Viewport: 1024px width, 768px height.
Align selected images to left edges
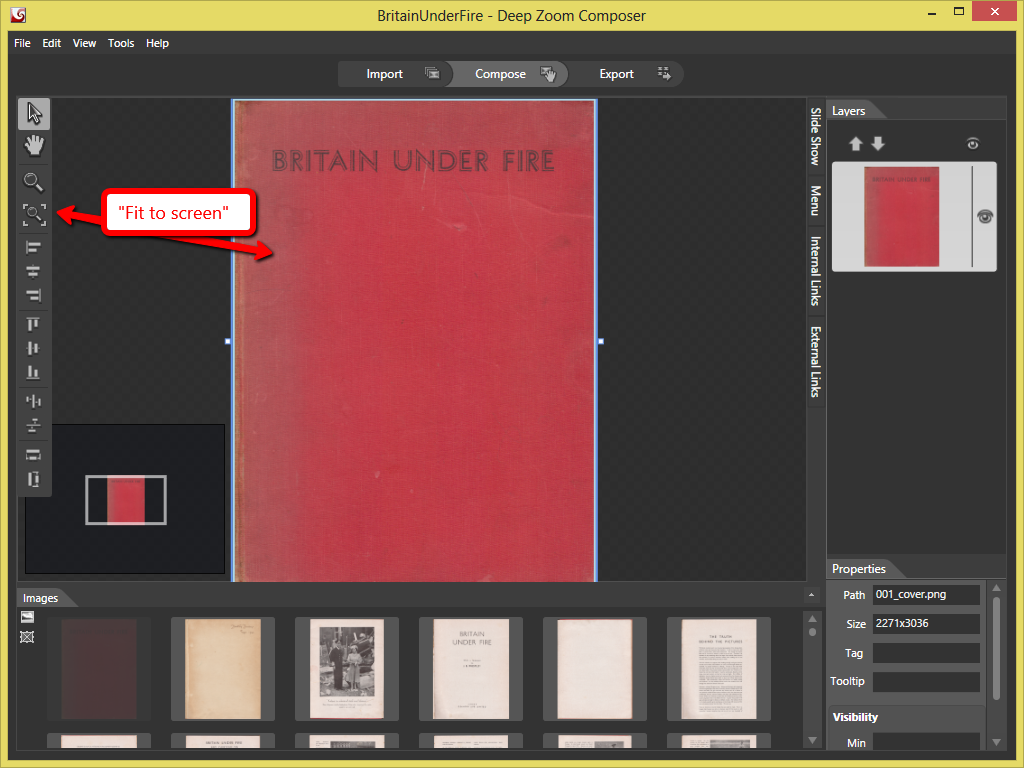[33, 248]
